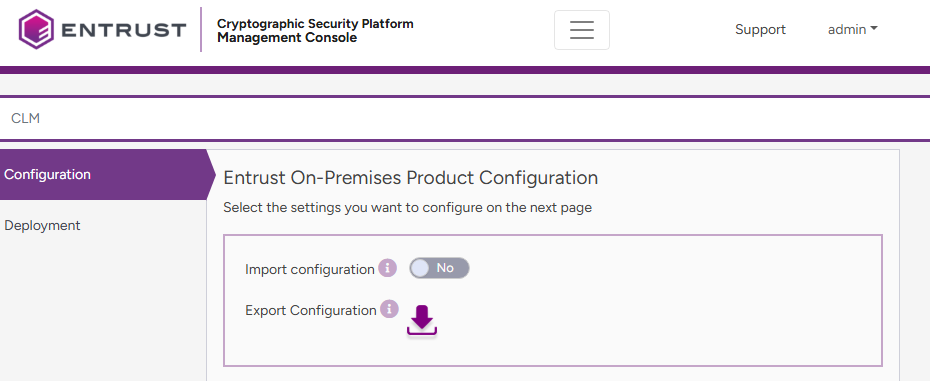The width and height of the screenshot is (930, 381).
Task: Click the 'No' label on the import switch
Action: pyautogui.click(x=445, y=268)
